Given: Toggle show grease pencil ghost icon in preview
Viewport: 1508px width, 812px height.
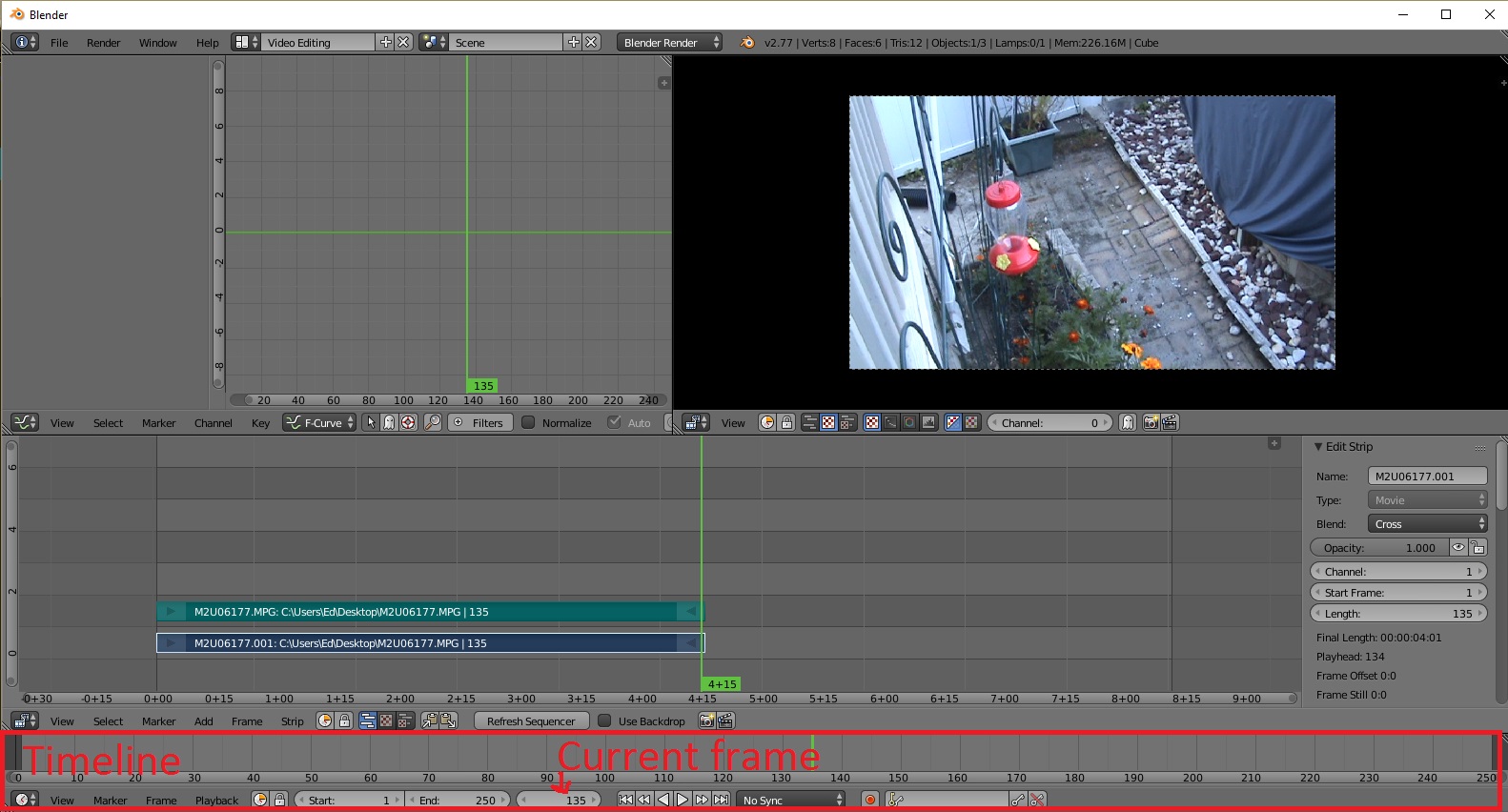Looking at the screenshot, I should coord(1128,422).
